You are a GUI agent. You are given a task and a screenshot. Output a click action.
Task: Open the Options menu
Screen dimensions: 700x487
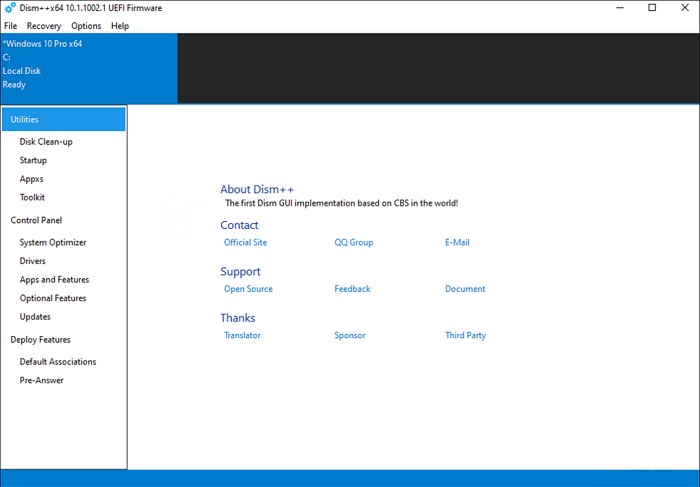pyautogui.click(x=86, y=26)
